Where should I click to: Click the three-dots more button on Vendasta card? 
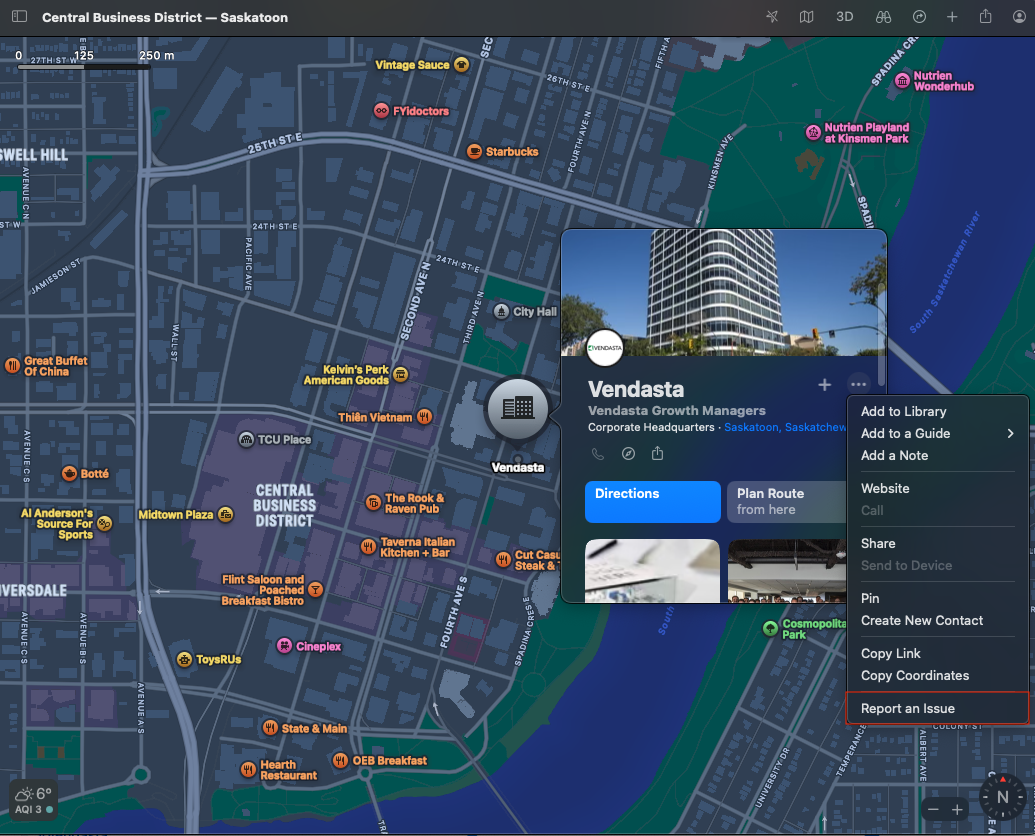coord(858,385)
